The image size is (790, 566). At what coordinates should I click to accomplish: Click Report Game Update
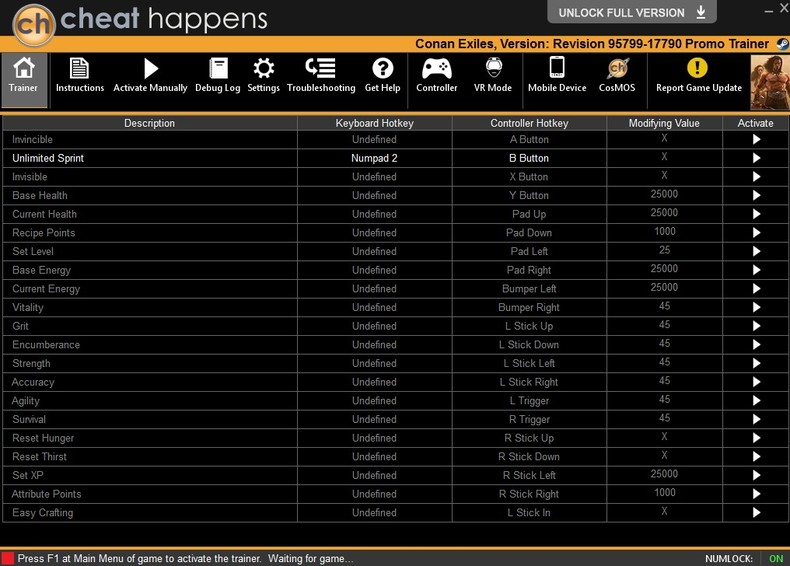tap(699, 75)
